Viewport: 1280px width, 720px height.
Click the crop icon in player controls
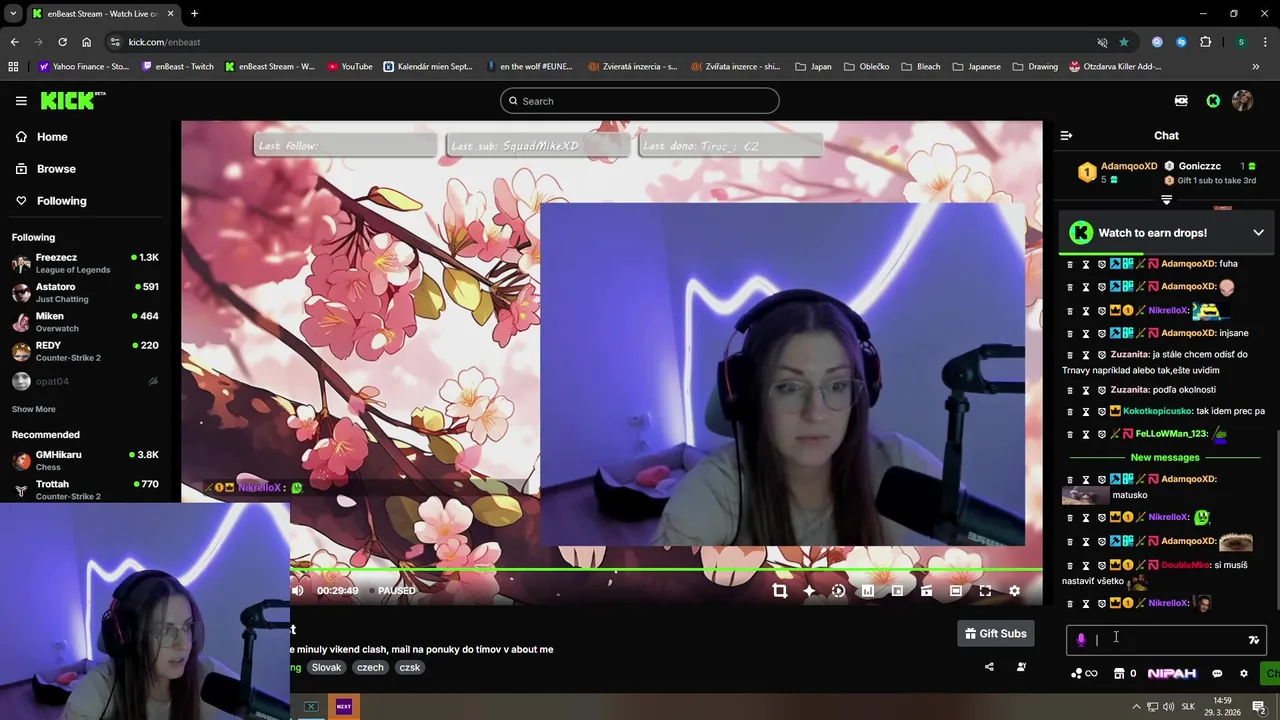click(x=780, y=591)
